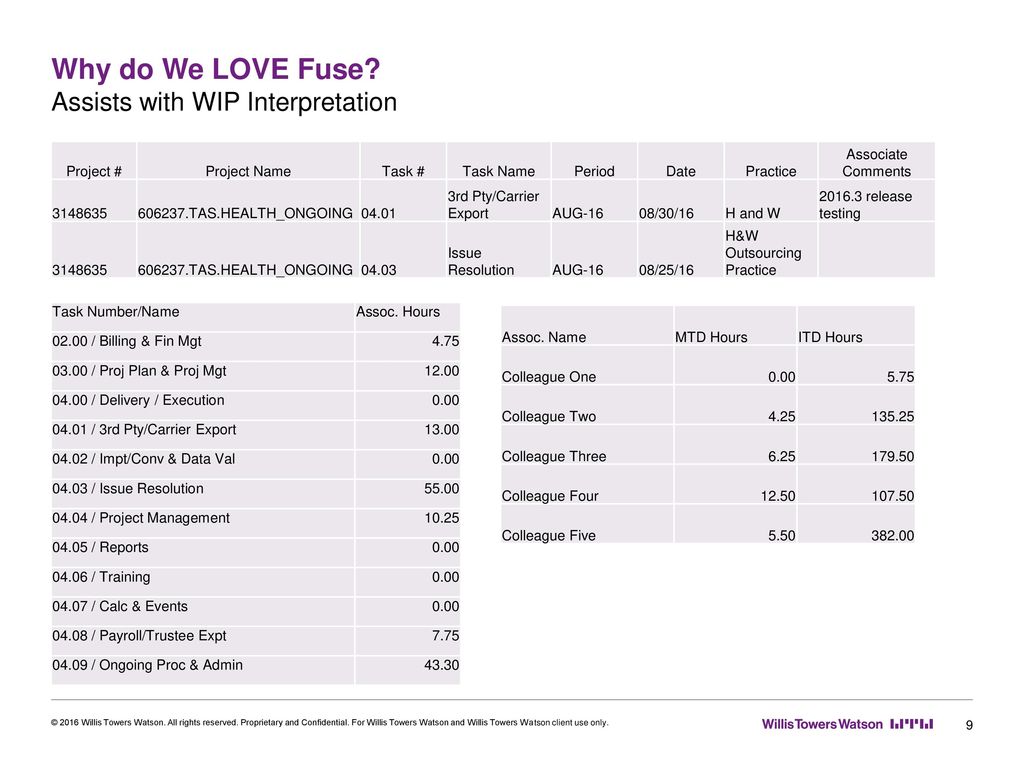Click MTD hours value '12.50'

778,496
